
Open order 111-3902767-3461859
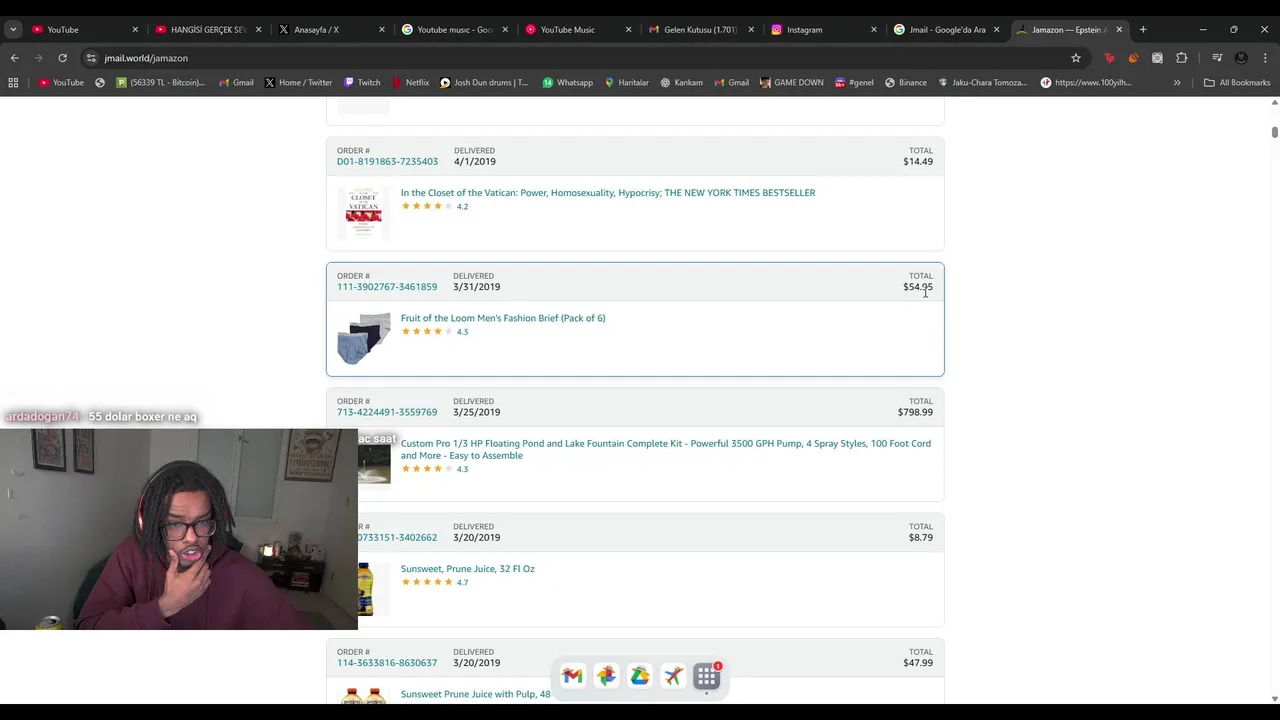pyautogui.click(x=387, y=287)
